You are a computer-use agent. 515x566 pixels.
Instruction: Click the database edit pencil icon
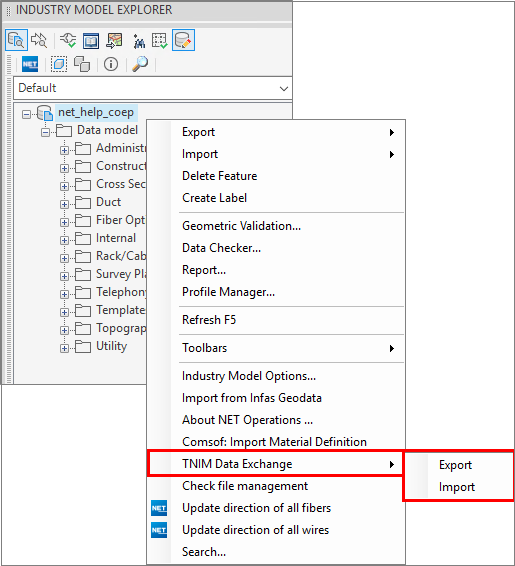[183, 40]
